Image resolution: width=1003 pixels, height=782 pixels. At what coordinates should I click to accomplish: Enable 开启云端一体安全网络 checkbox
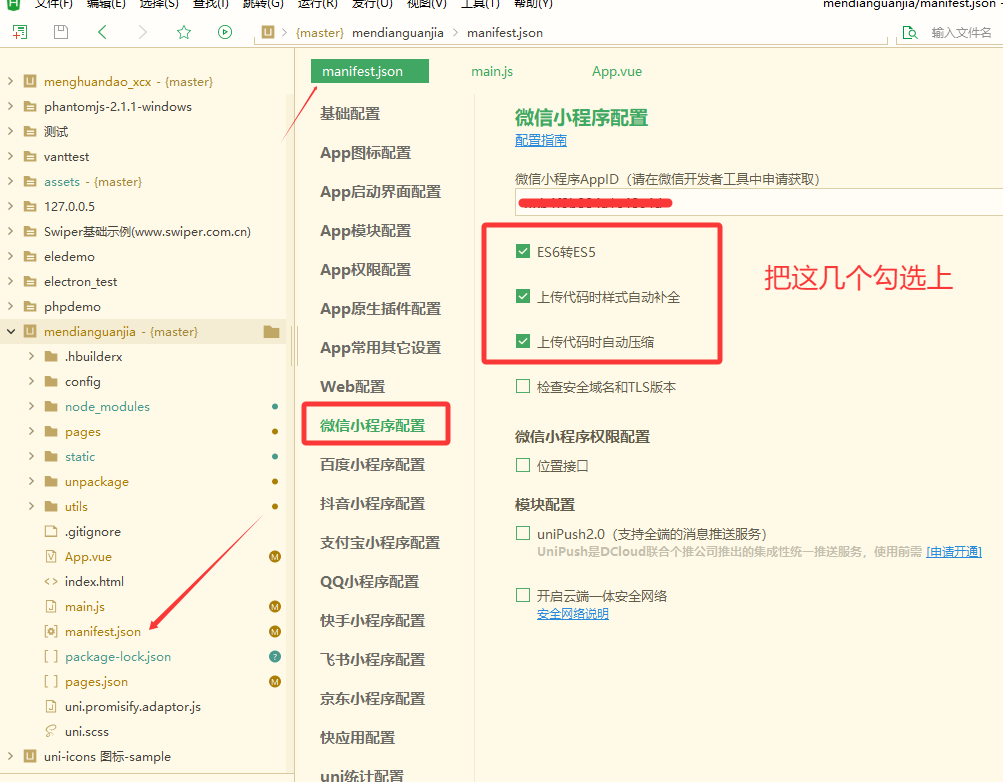(523, 595)
